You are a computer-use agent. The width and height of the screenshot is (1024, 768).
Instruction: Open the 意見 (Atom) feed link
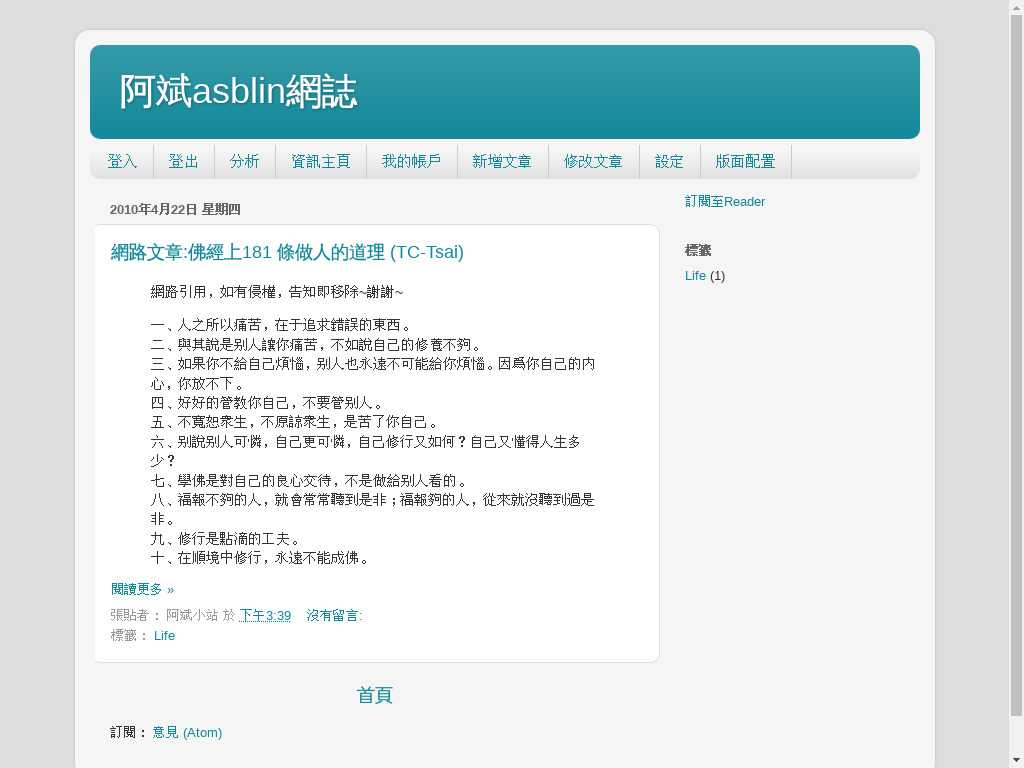187,732
